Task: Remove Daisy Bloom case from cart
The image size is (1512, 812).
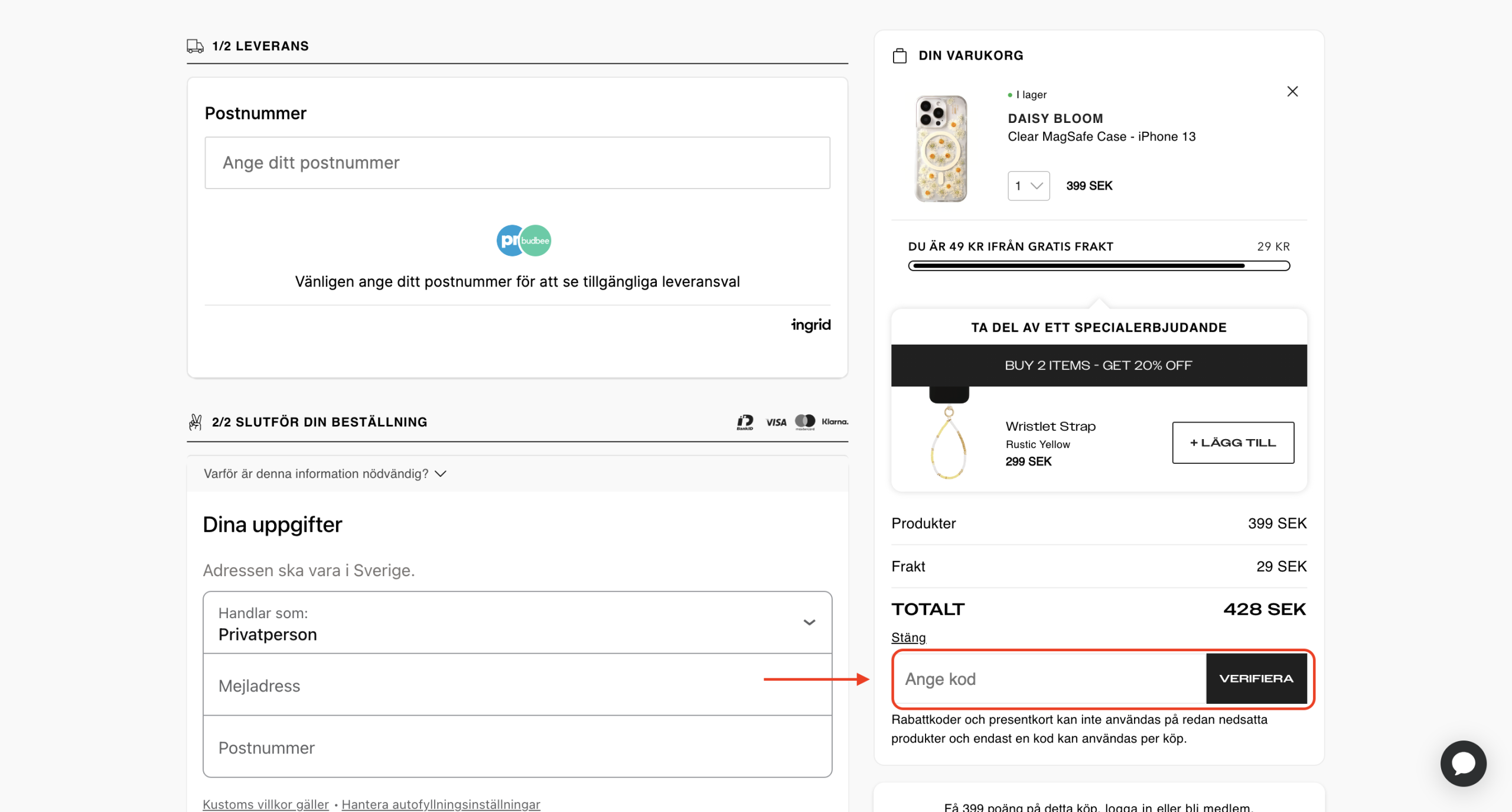Action: [x=1292, y=92]
